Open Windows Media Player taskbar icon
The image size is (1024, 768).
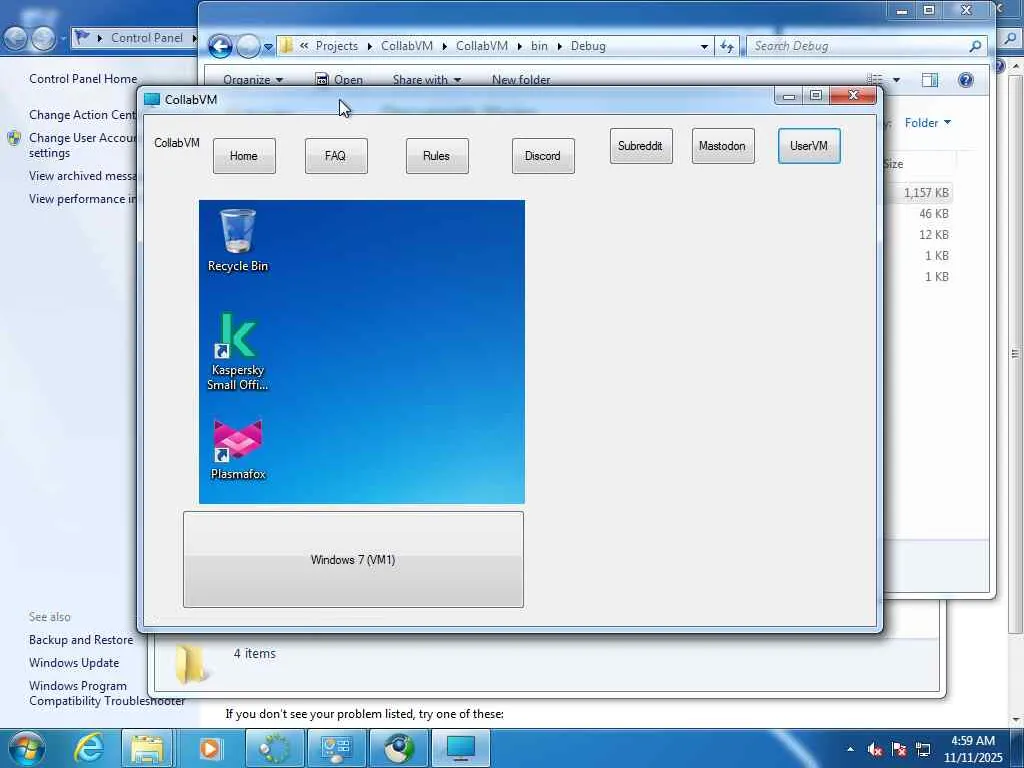pos(210,748)
